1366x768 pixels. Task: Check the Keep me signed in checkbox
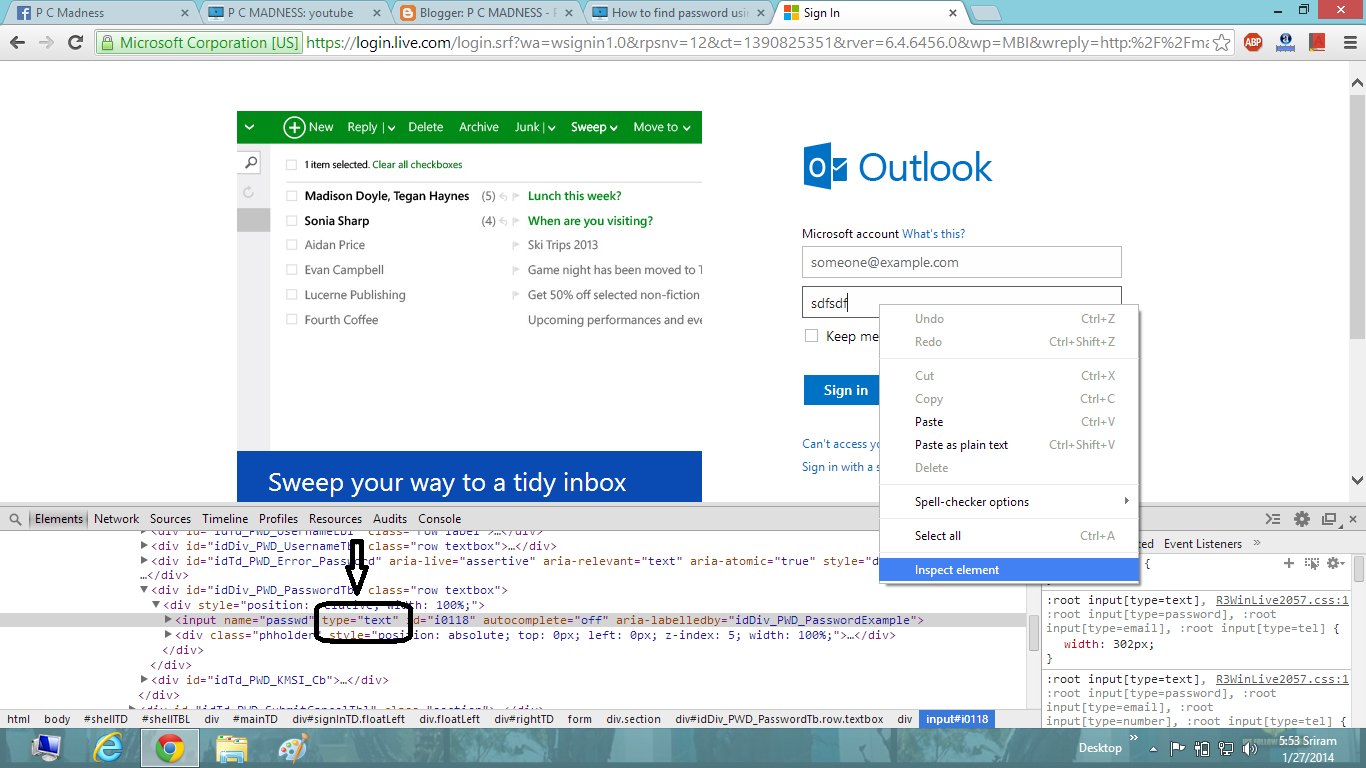(x=812, y=336)
